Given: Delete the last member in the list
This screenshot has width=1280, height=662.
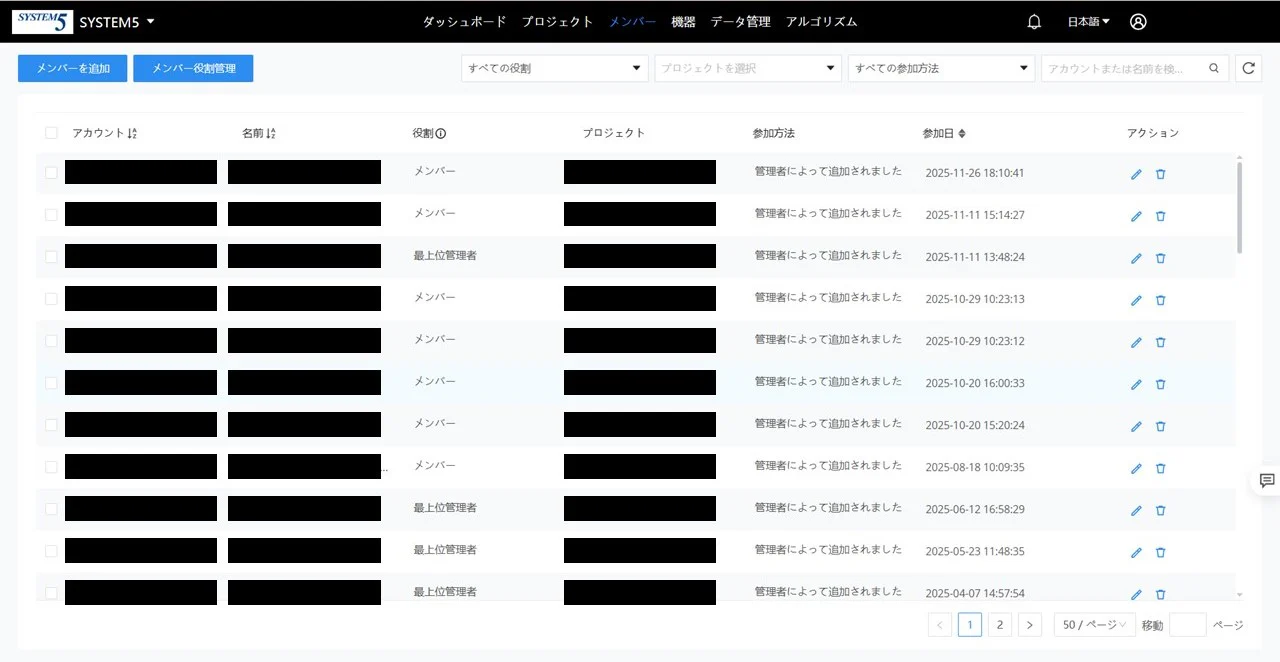Looking at the screenshot, I should click(x=1160, y=594).
